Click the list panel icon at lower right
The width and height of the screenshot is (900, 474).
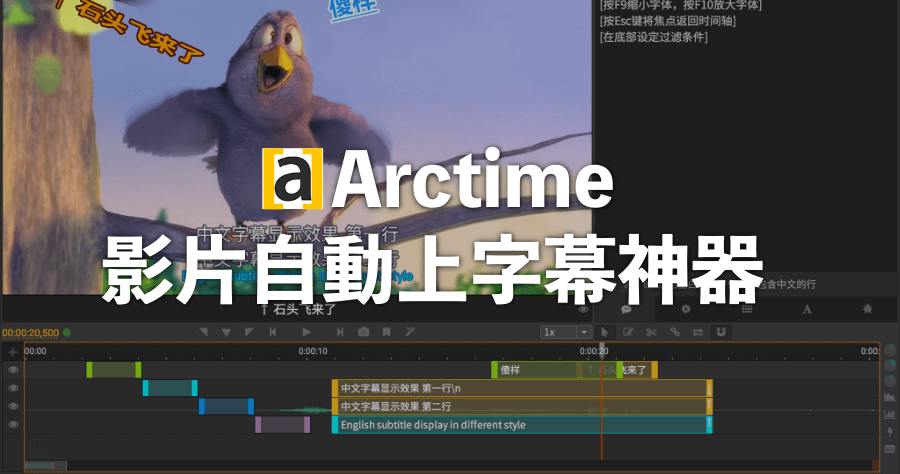[x=890, y=449]
